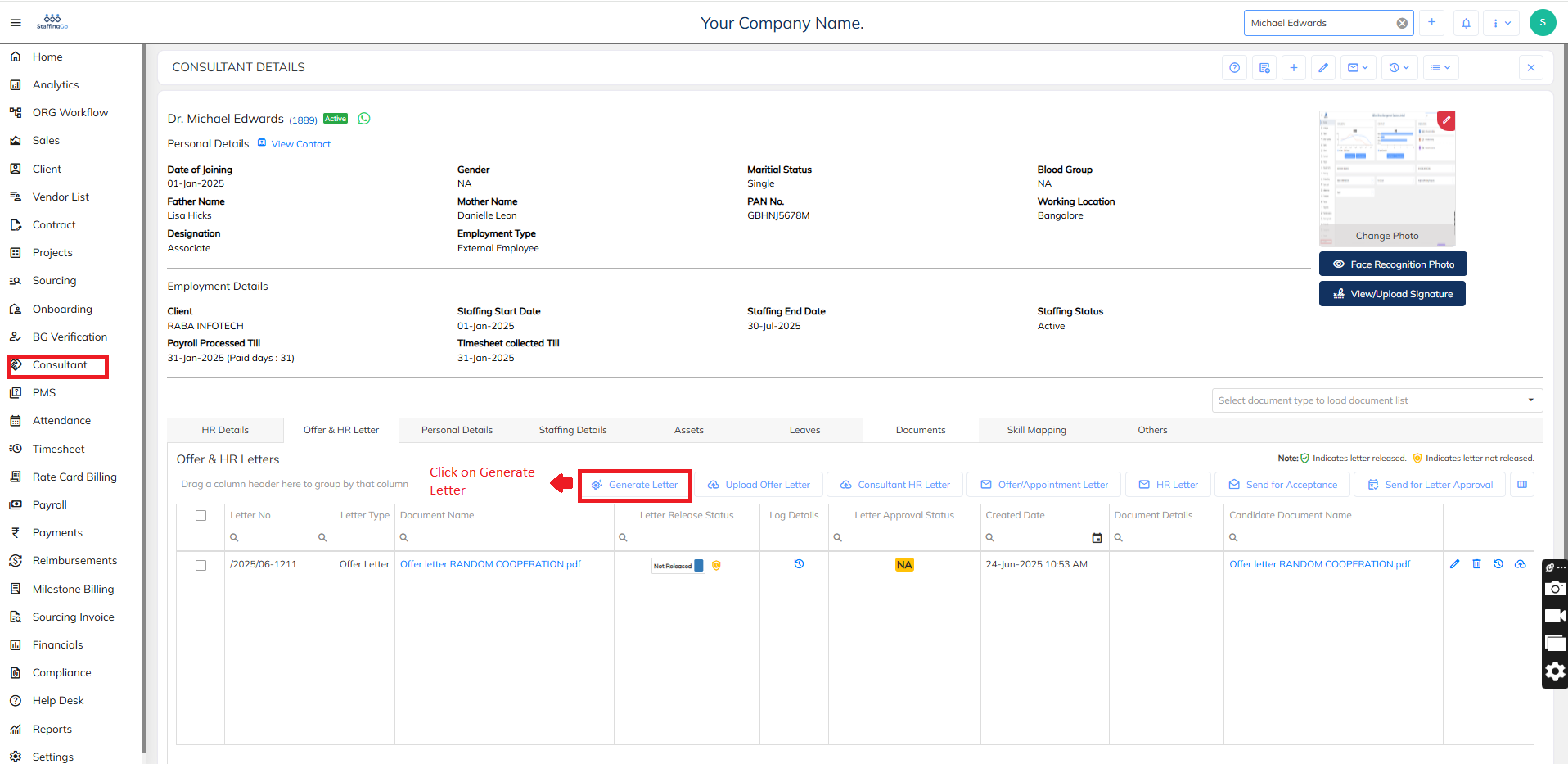Open Payroll from the left sidebar
1568x764 pixels.
50,505
